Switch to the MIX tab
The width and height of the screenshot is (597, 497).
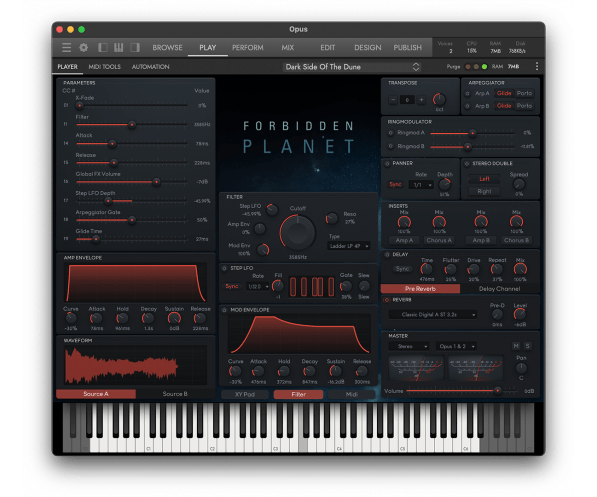288,48
